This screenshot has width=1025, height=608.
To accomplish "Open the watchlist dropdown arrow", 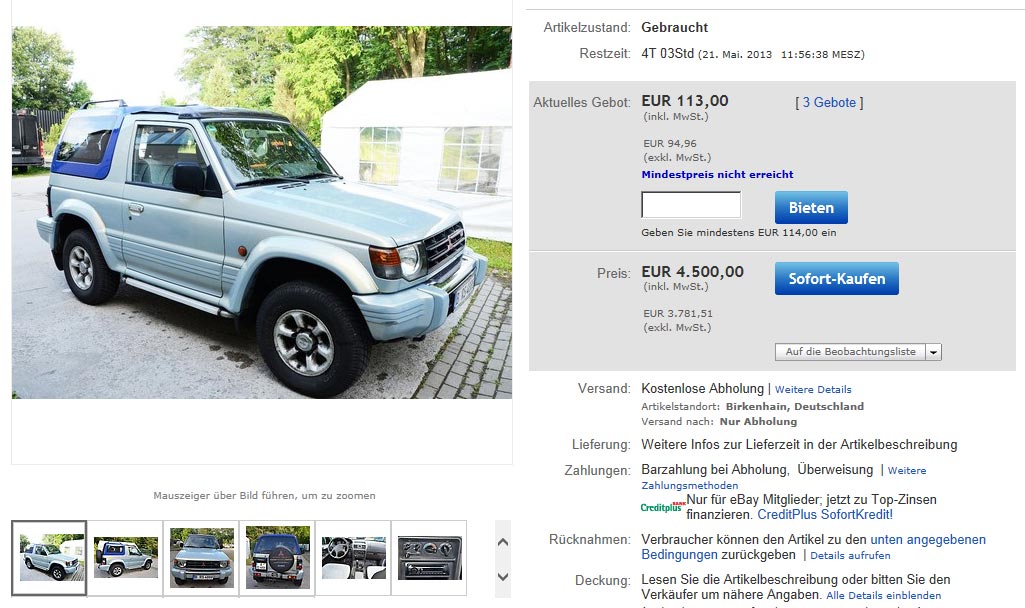I will pyautogui.click(x=933, y=352).
